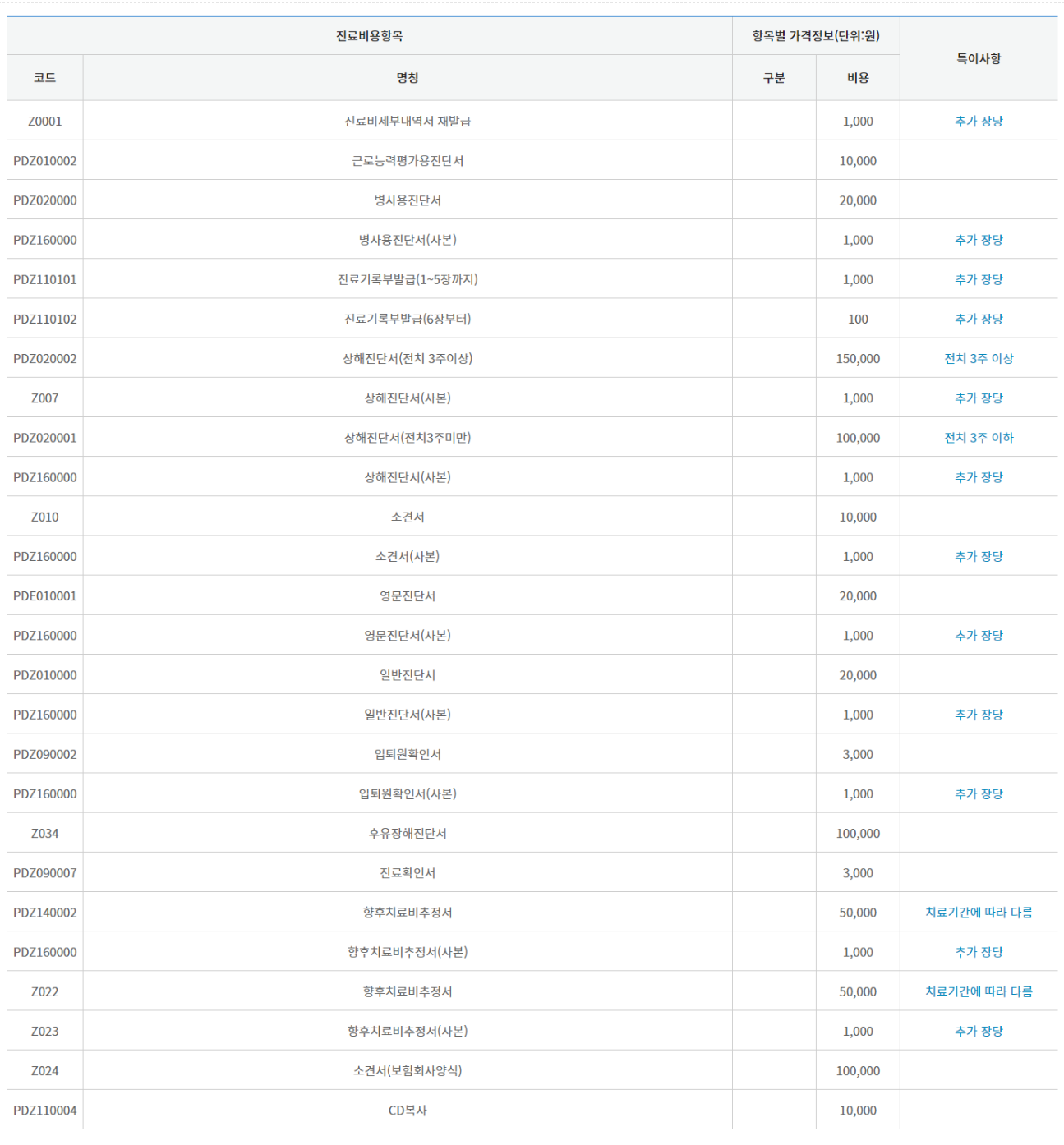Select code PDZ140002
Viewport: 1064px width, 1145px height.
pyautogui.click(x=45, y=913)
